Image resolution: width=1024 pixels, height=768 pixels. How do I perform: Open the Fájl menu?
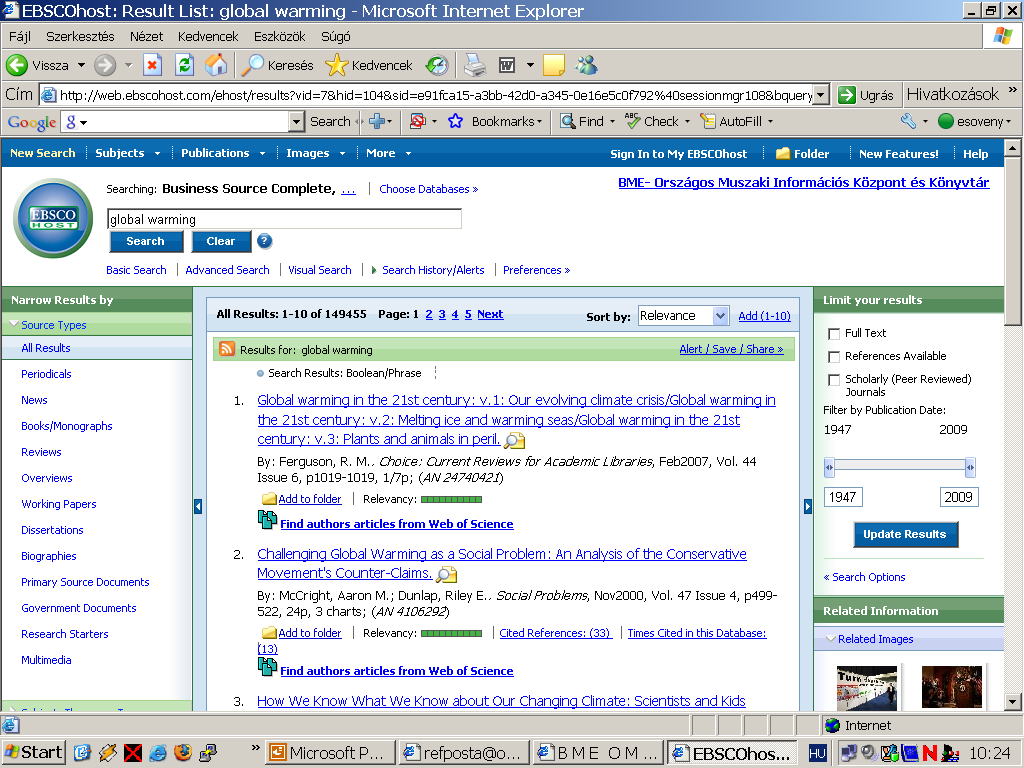[20, 37]
